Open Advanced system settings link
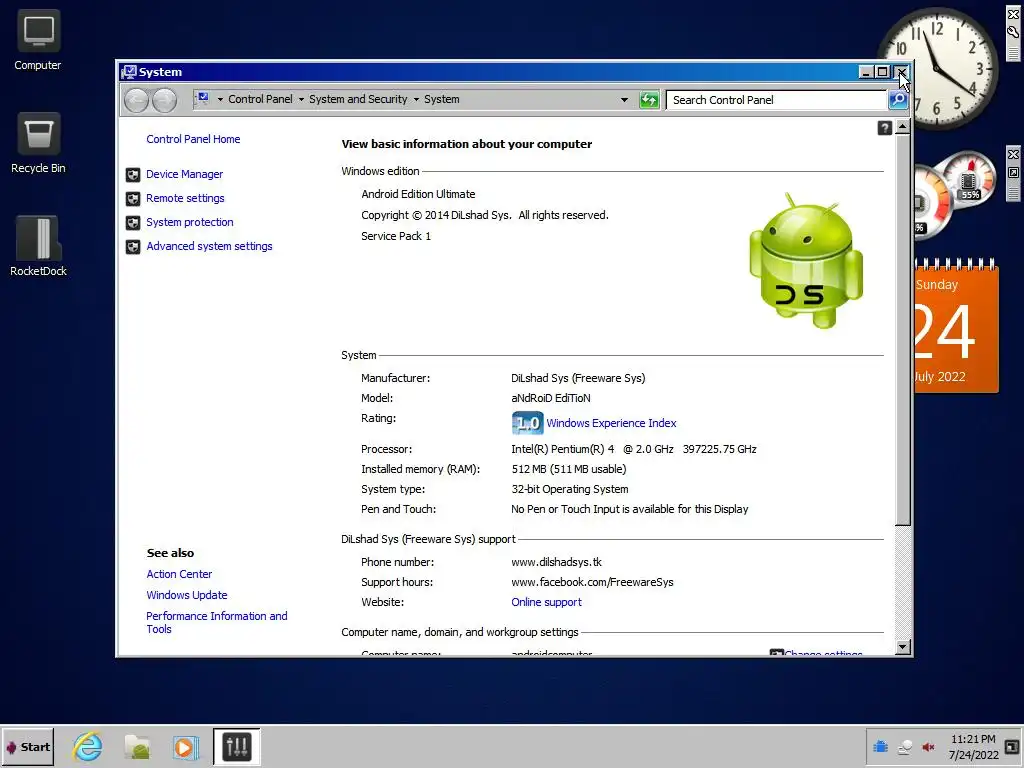This screenshot has width=1024, height=768. pos(209,247)
